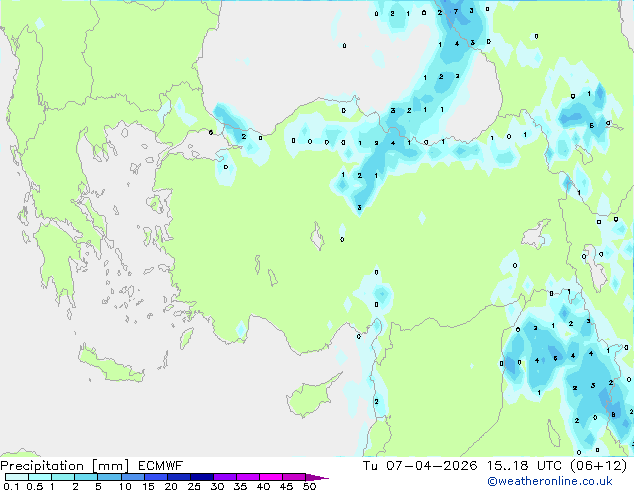Select the 2–5 mm legend swatch
The image size is (634, 490).
coord(86,477)
